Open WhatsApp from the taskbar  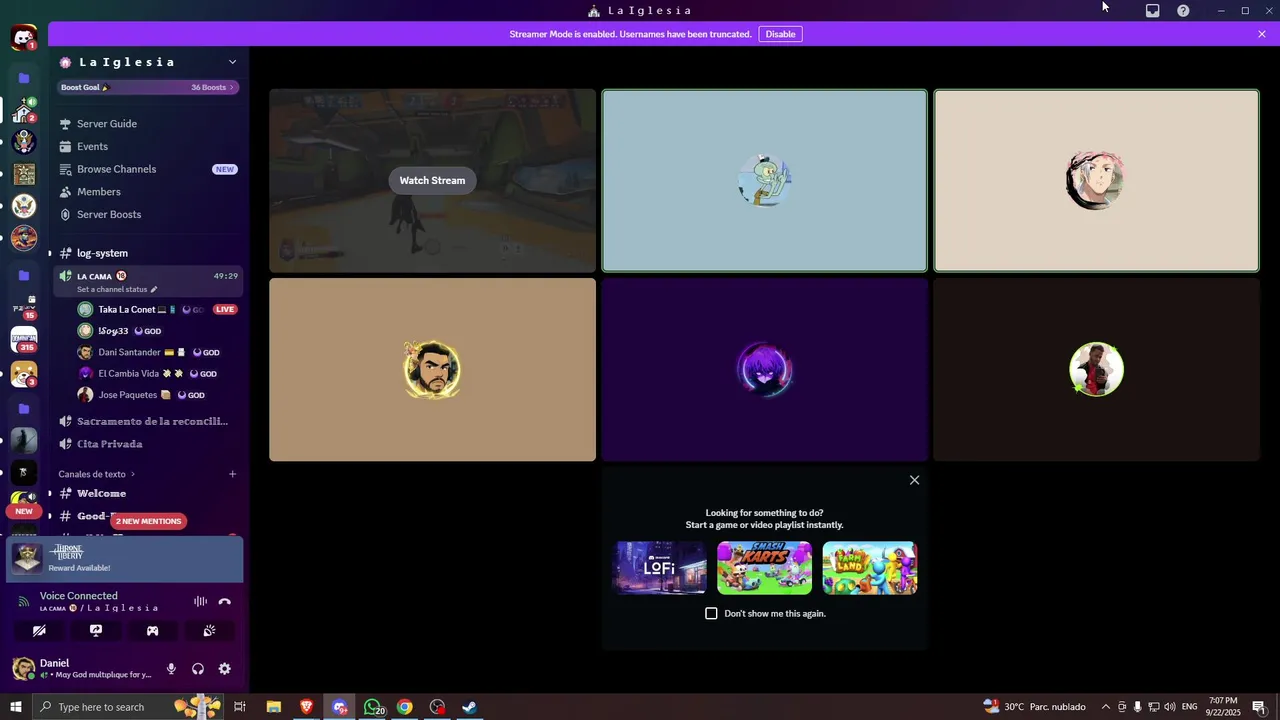[x=373, y=707]
